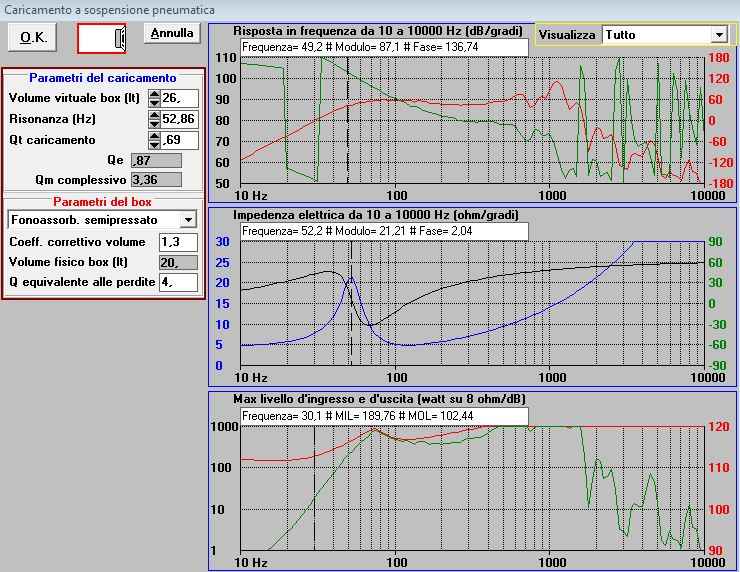
Task: Click the 'Impedenza elettrica' graph title
Action: [x=376, y=215]
